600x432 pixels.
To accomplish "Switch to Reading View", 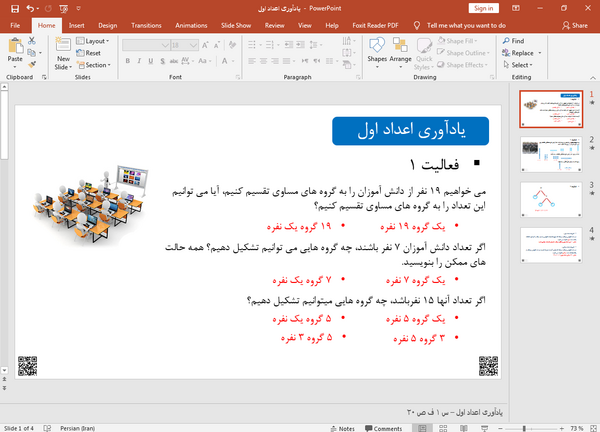I will (463, 428).
